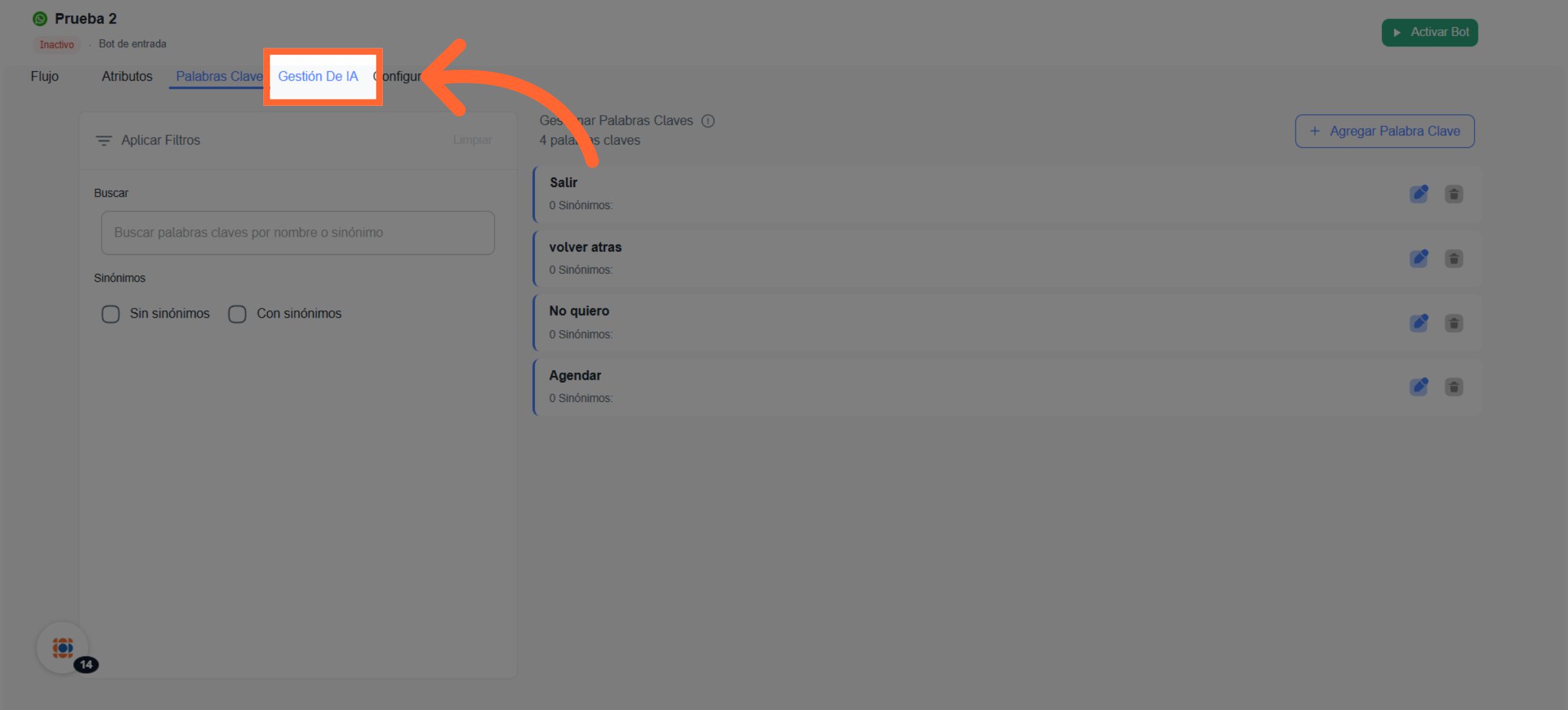This screenshot has height=710, width=1568.
Task: Edit the No quiero keyword
Action: click(x=1418, y=323)
